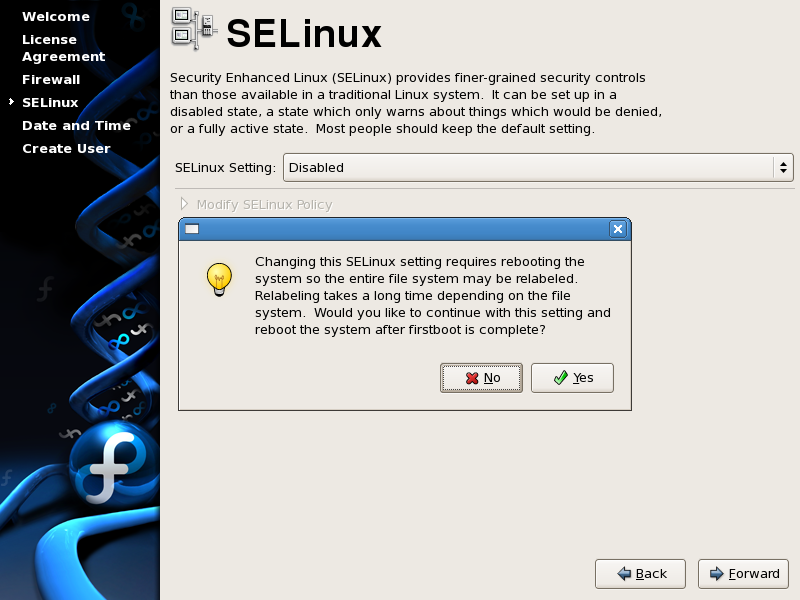Image resolution: width=800 pixels, height=600 pixels.
Task: Close the relabel warning dialog
Action: click(618, 229)
